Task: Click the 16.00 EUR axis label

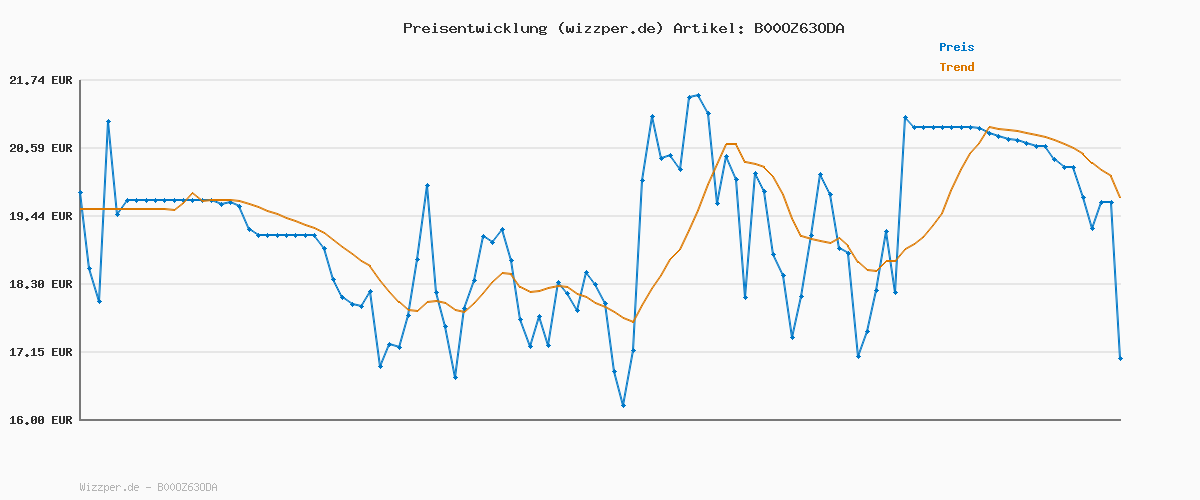Action: 40,421
